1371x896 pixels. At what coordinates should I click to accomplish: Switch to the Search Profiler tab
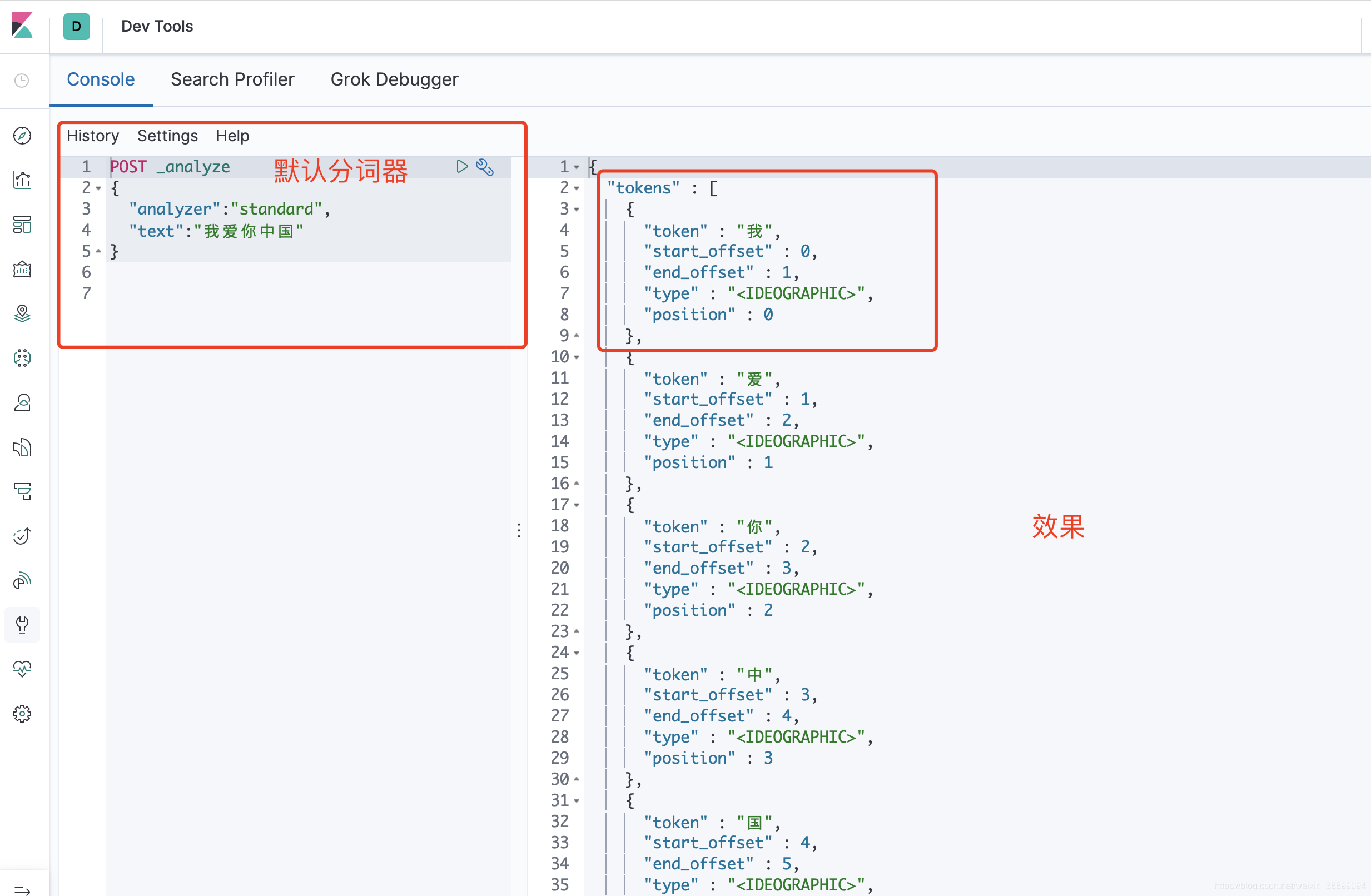pos(232,79)
